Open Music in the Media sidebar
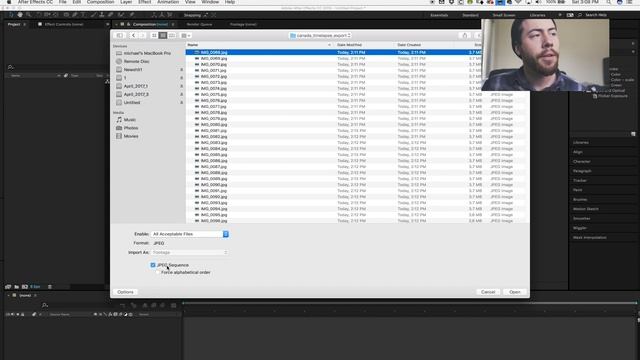 point(130,120)
